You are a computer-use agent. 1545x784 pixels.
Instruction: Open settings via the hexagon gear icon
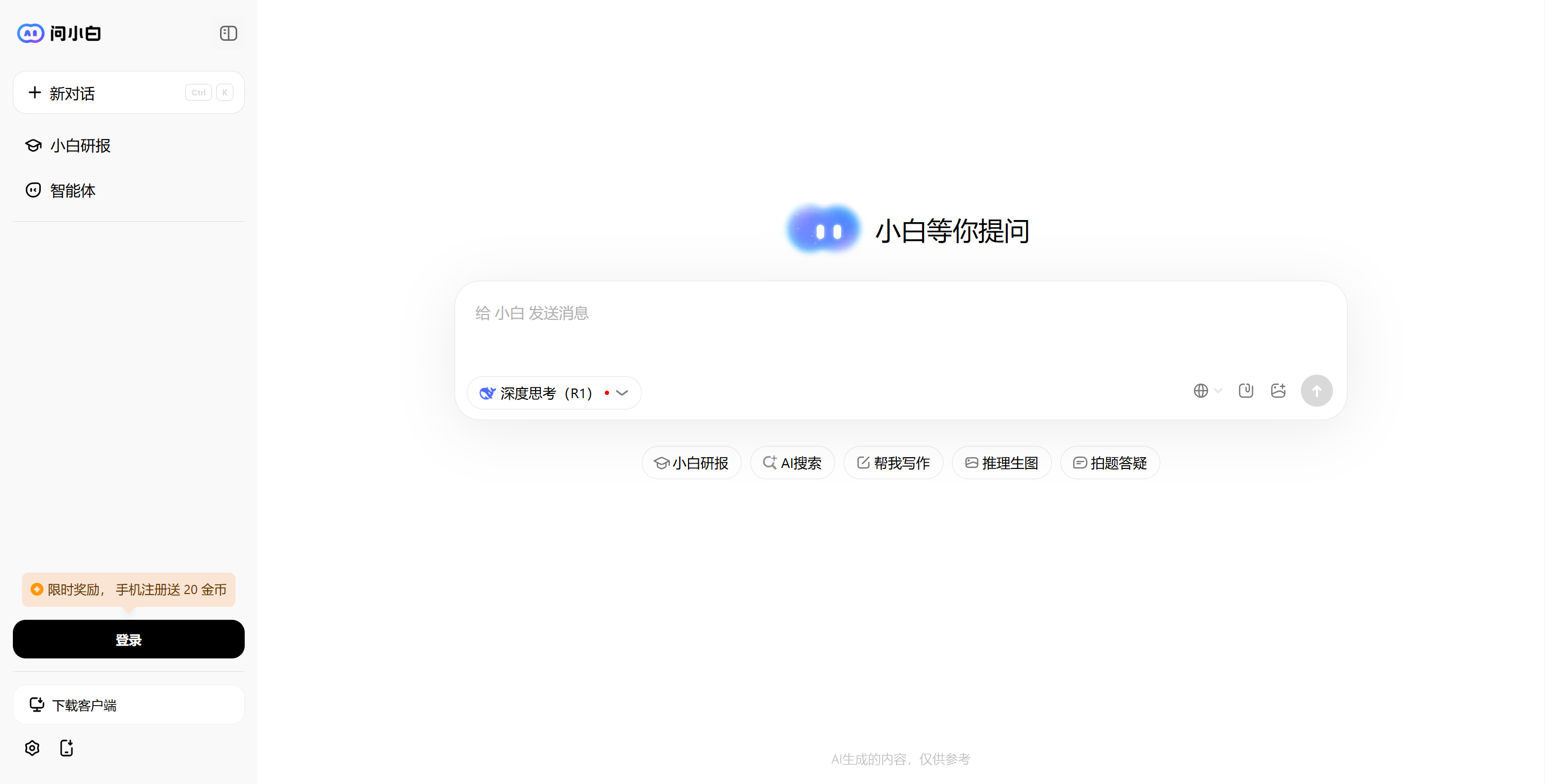click(x=32, y=748)
